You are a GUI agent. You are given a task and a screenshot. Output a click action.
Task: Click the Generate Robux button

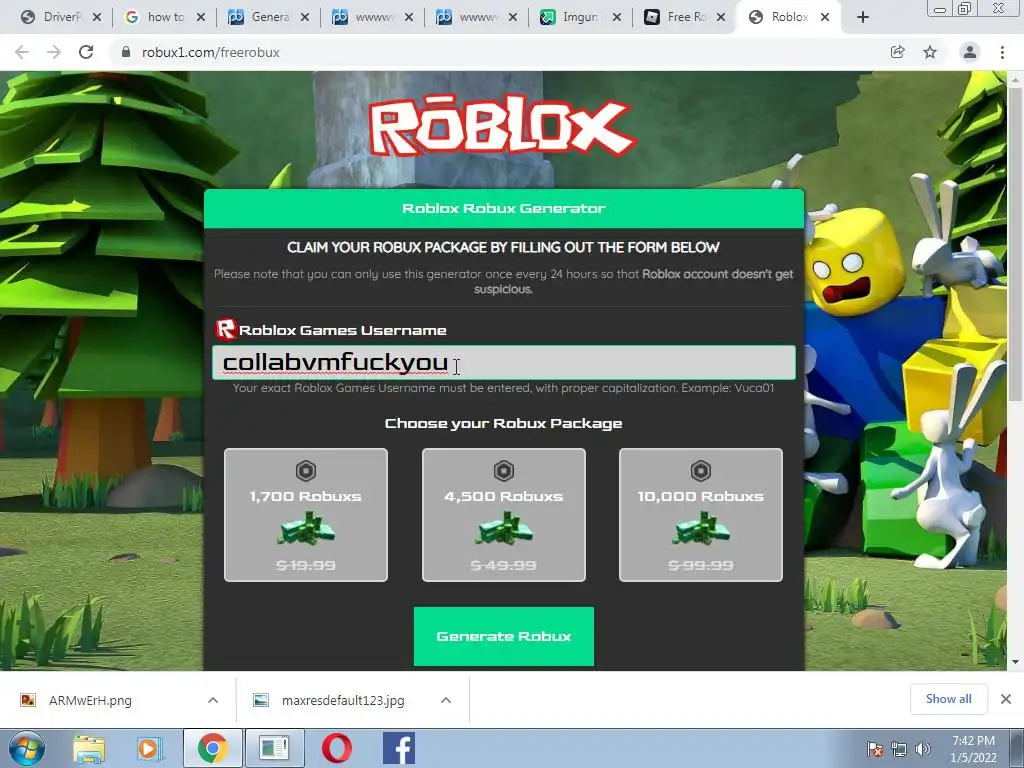[x=504, y=636]
